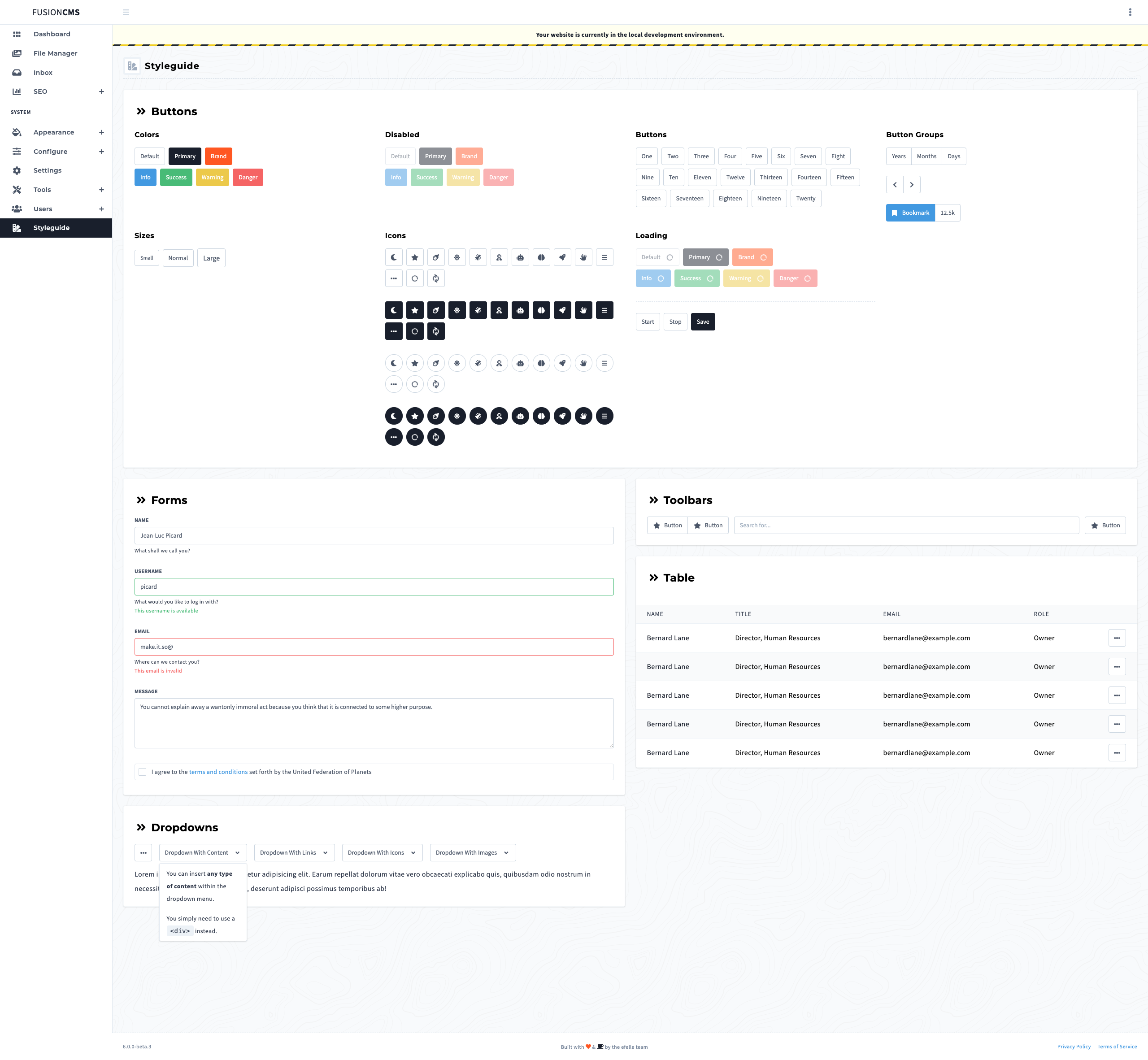
Task: Click into the Message textarea
Action: [374, 723]
